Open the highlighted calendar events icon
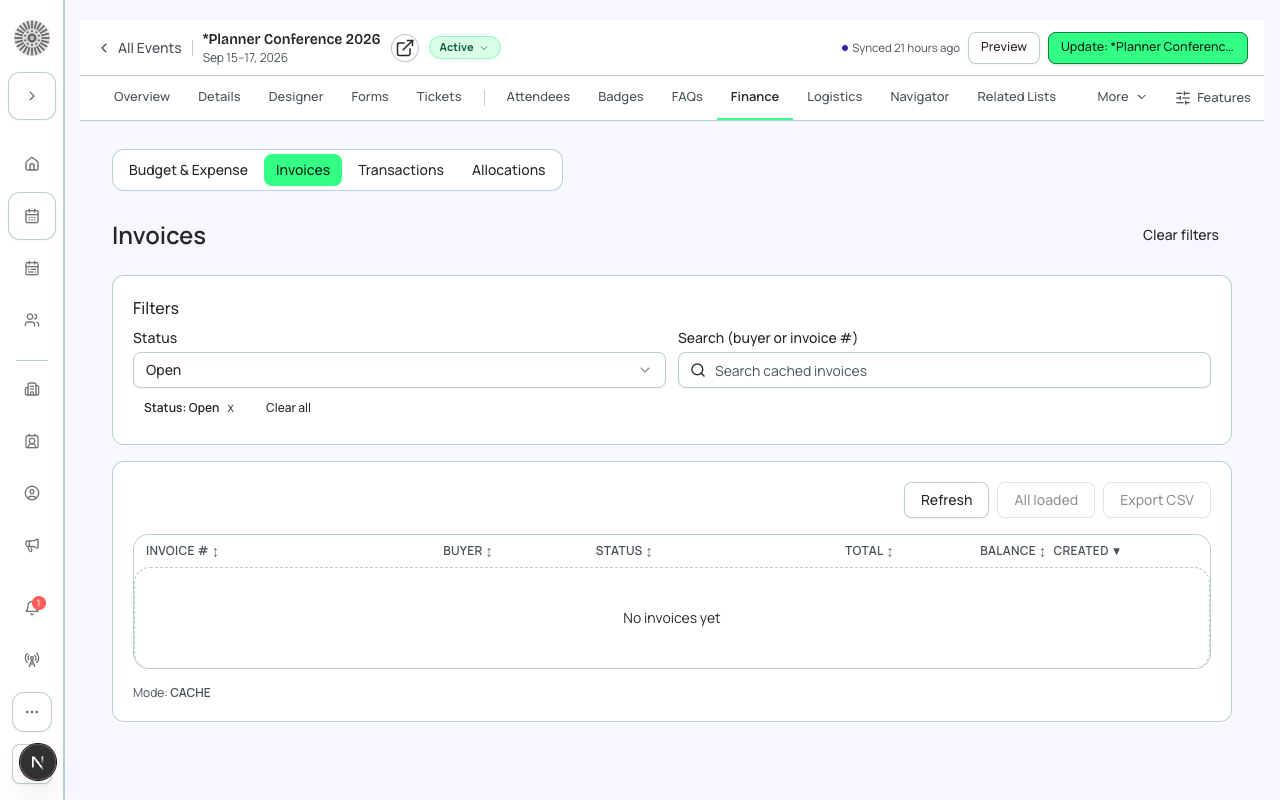This screenshot has width=1280, height=800. tap(32, 216)
